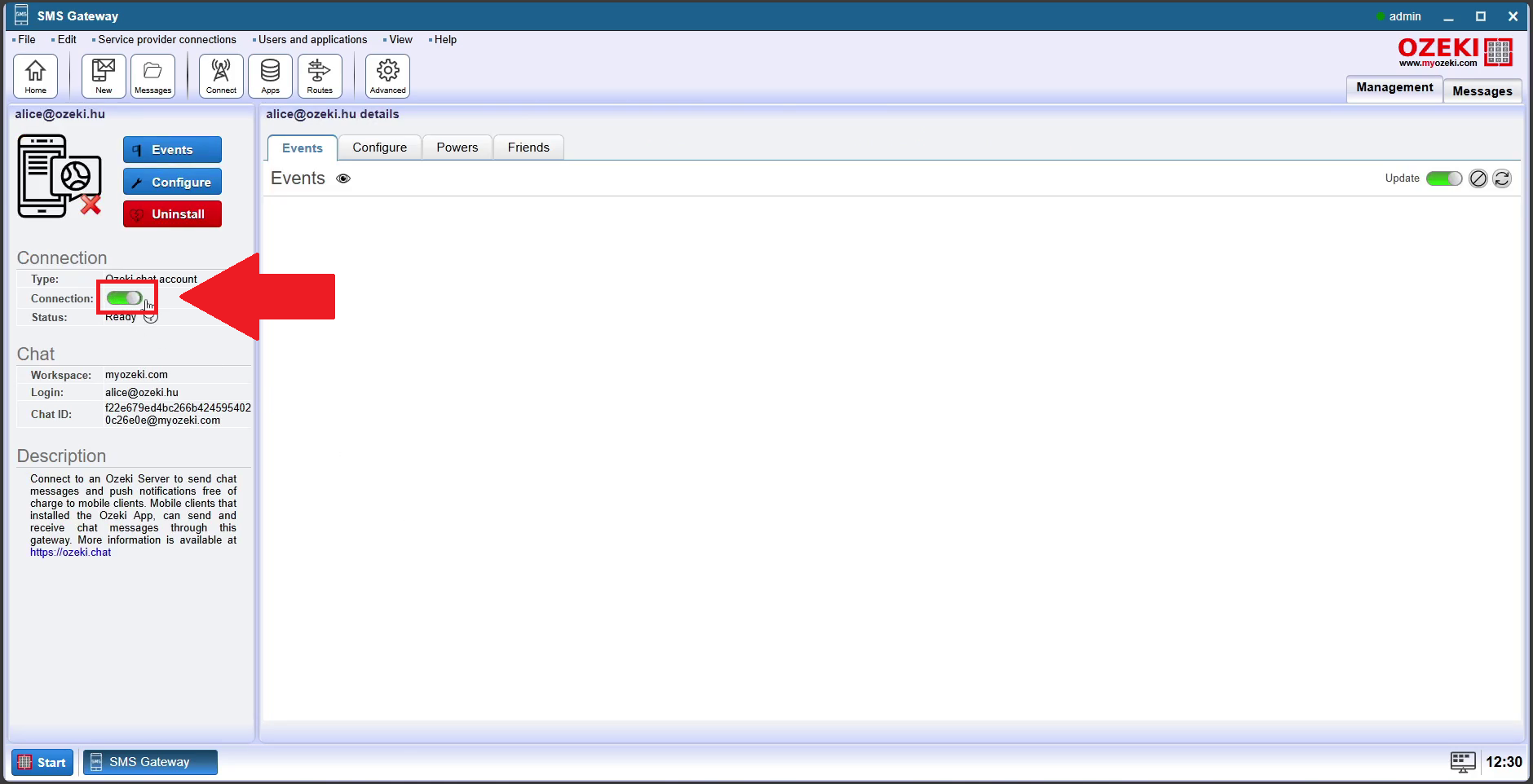Click the 12:30 clock in the taskbar
The image size is (1533, 784).
tap(1504, 762)
